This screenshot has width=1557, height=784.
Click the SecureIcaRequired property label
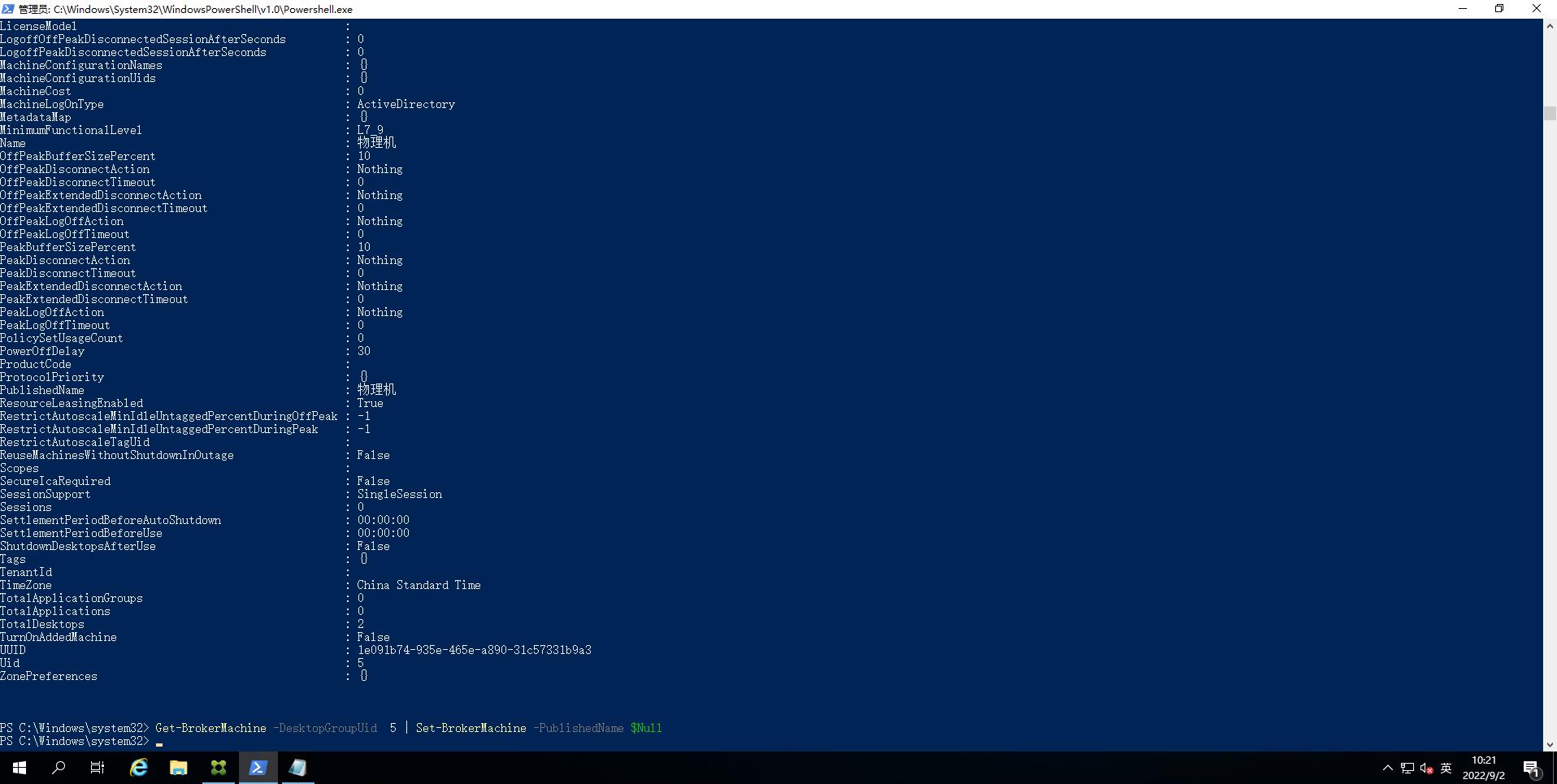pyautogui.click(x=55, y=481)
